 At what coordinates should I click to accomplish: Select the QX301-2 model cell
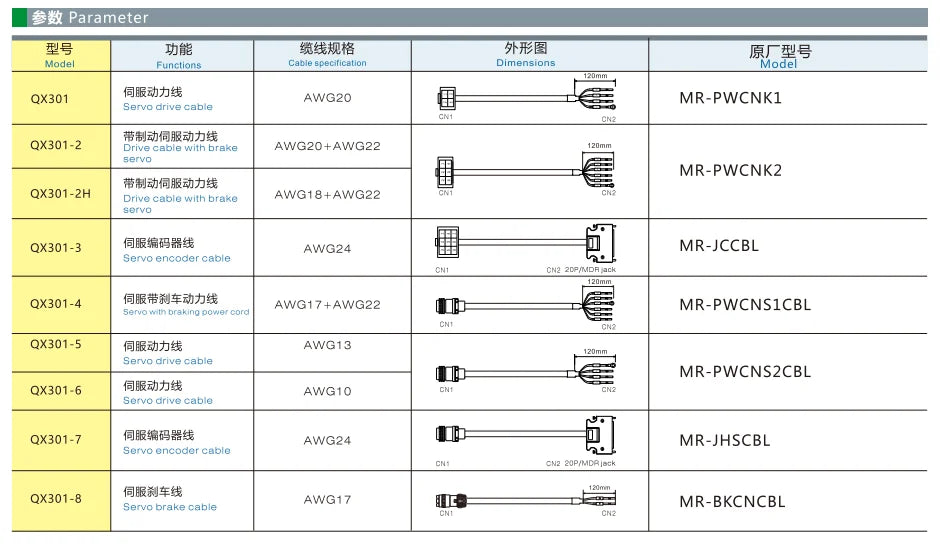coord(61,146)
